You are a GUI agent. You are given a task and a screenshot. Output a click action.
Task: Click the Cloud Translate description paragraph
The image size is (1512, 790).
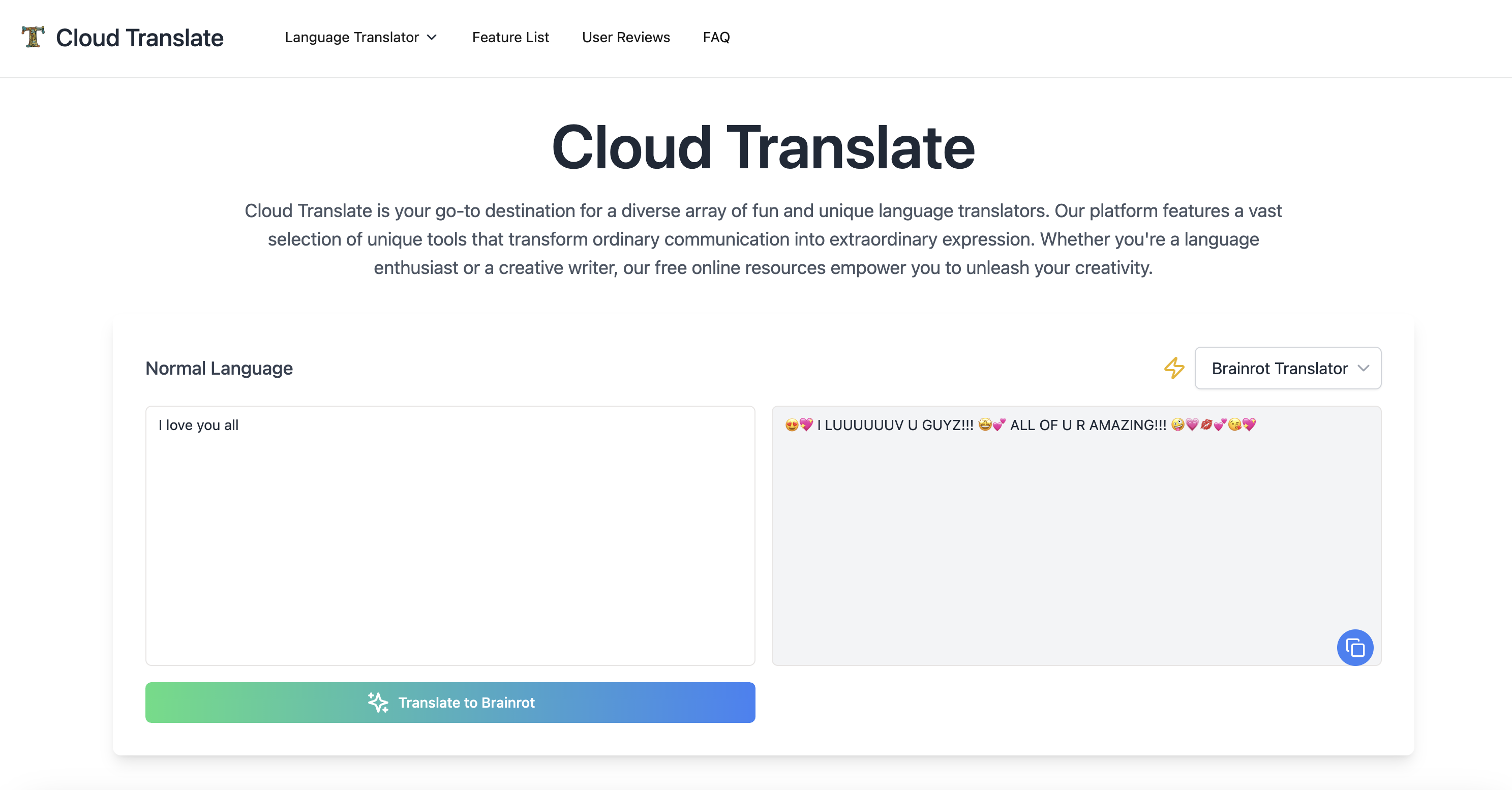click(x=763, y=239)
